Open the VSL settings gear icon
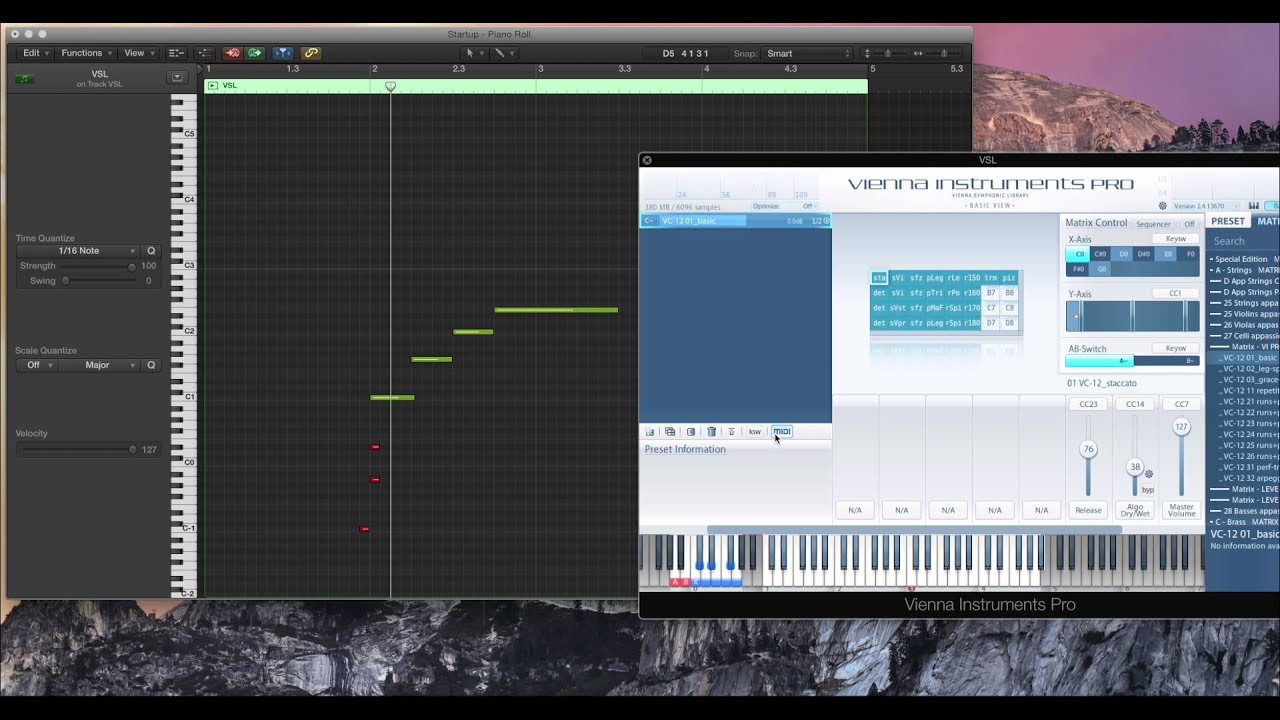 point(1163,206)
